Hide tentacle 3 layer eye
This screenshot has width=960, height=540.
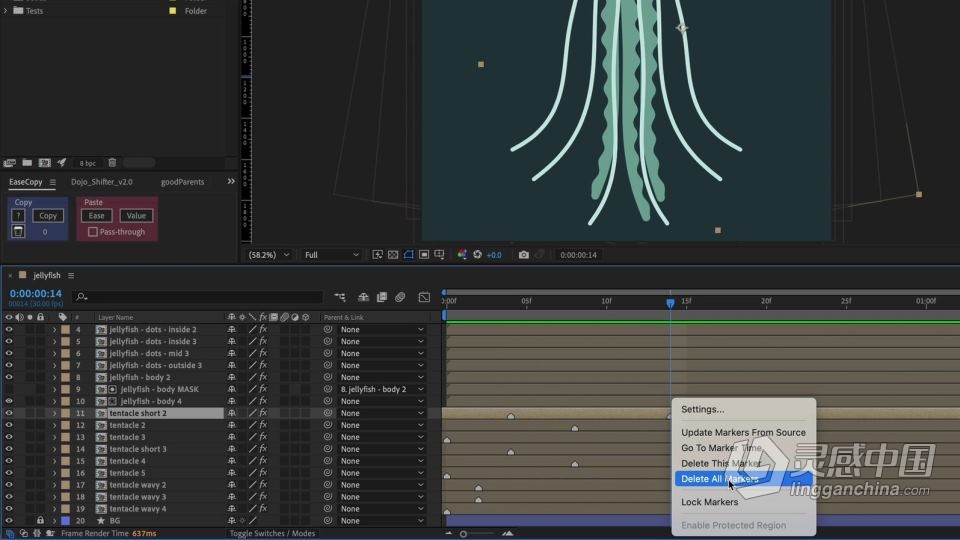(9, 437)
